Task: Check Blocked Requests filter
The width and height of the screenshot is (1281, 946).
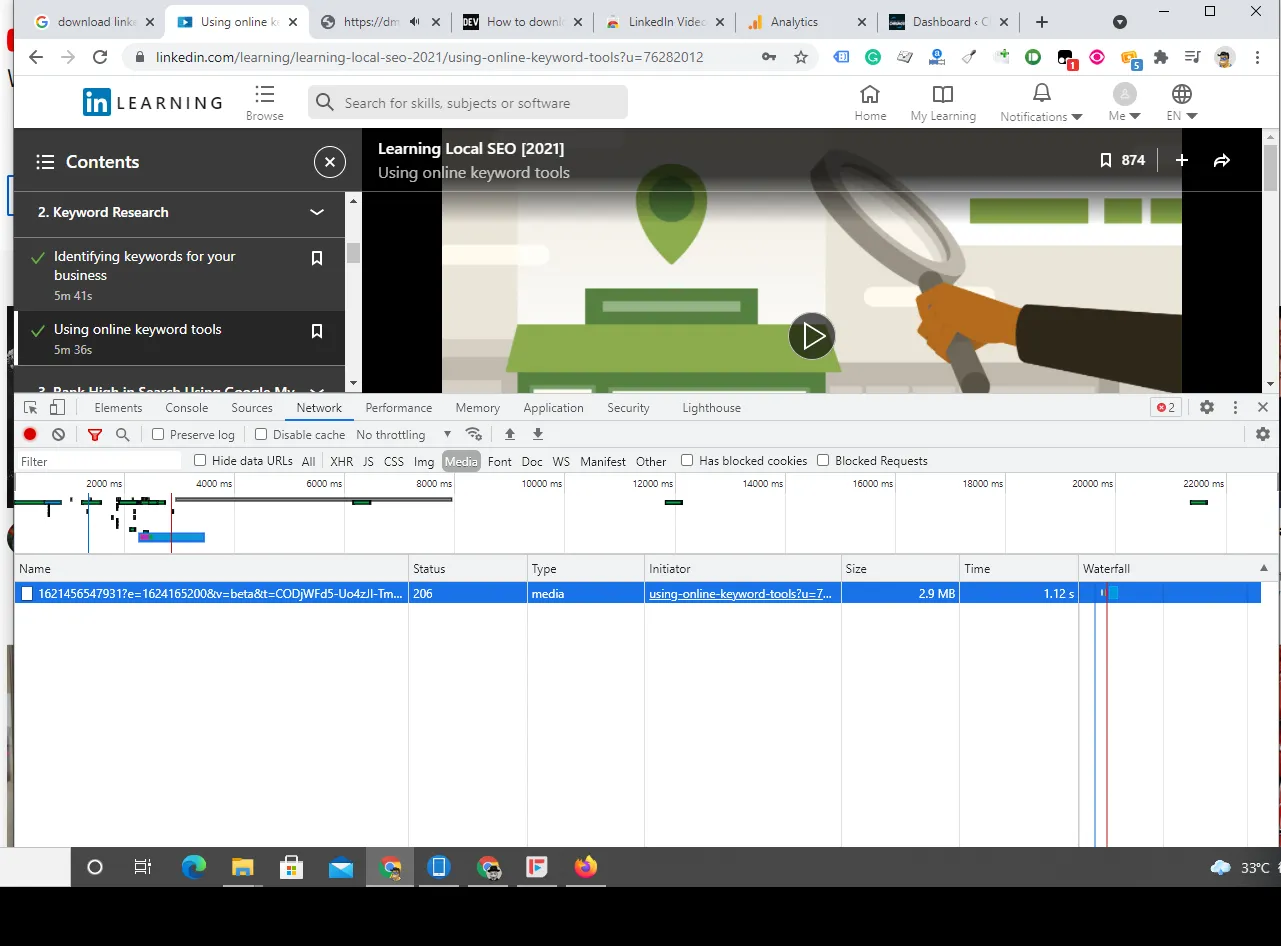Action: [823, 460]
